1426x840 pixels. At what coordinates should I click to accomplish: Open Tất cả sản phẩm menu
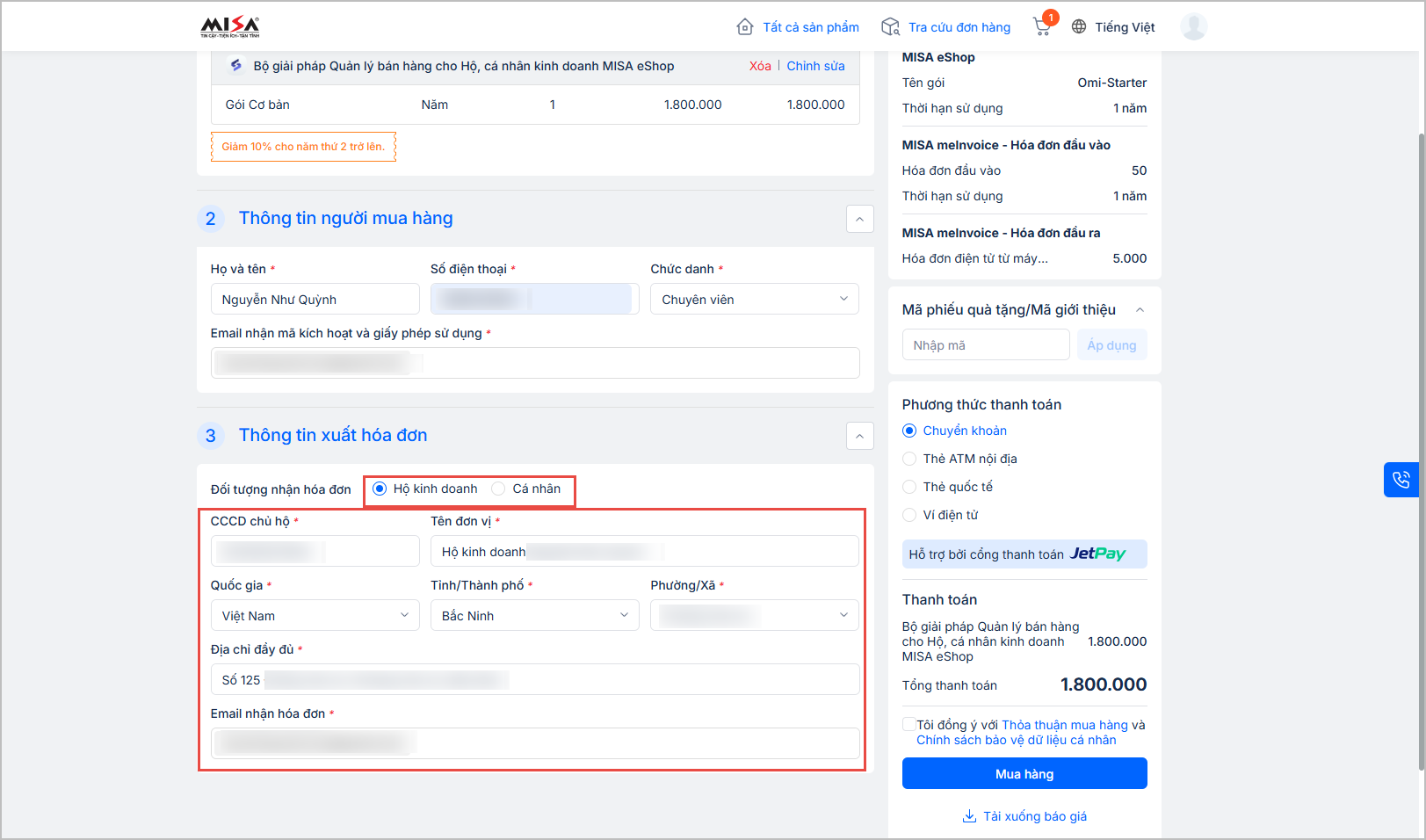pos(810,27)
